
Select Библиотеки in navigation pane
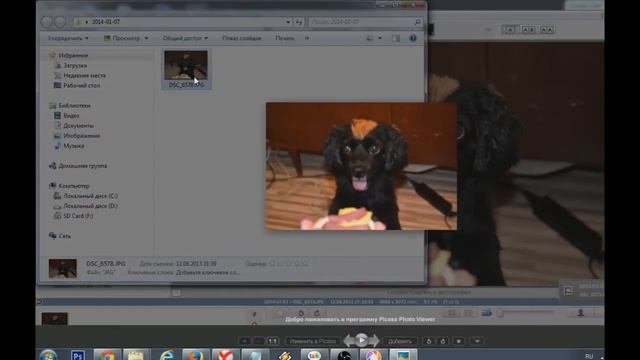(74, 105)
